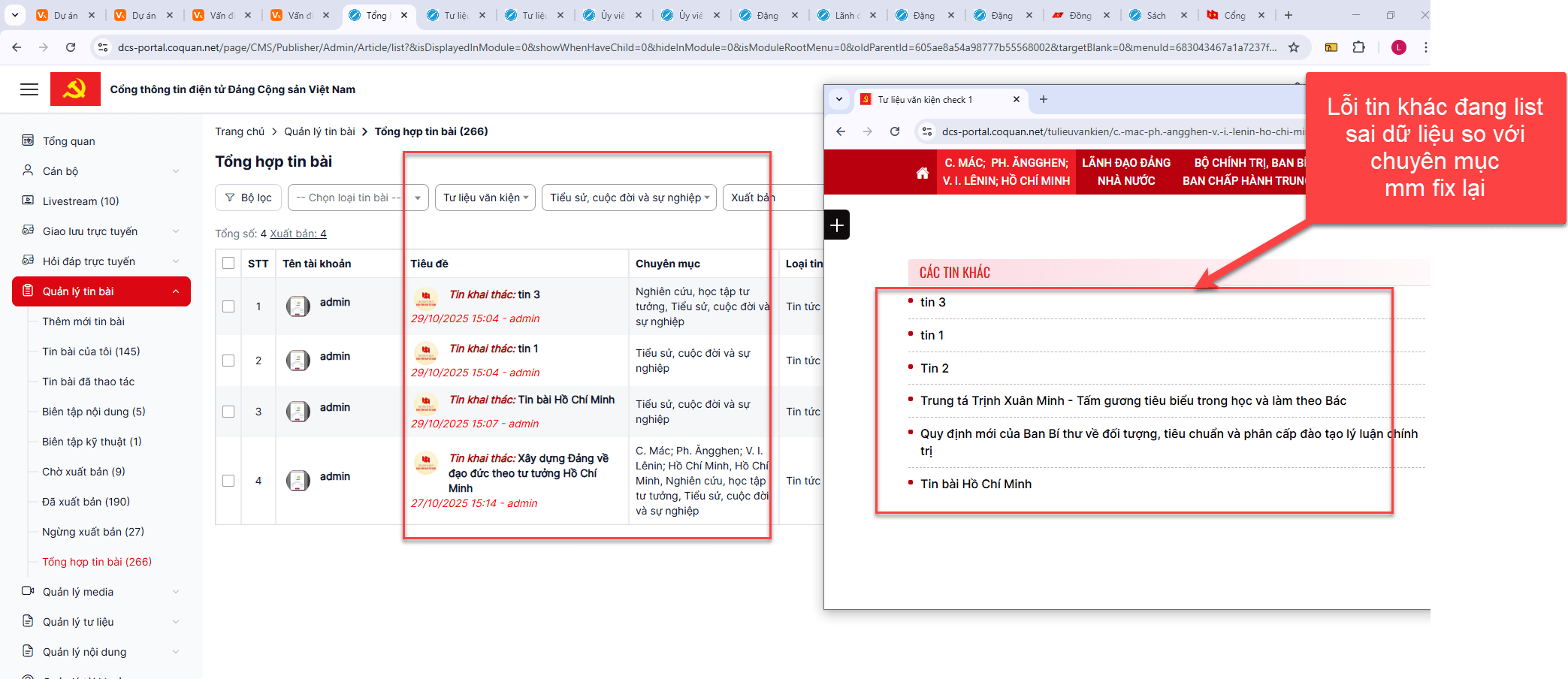
Task: Click the Tổng quan sidebar icon
Action: [28, 140]
